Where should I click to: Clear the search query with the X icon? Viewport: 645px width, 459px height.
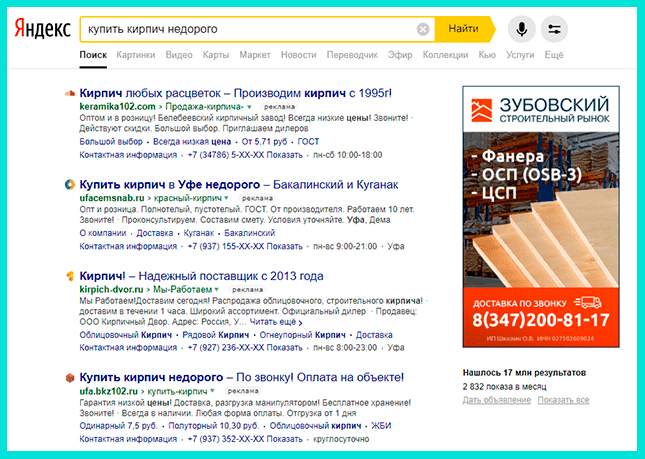tap(423, 29)
